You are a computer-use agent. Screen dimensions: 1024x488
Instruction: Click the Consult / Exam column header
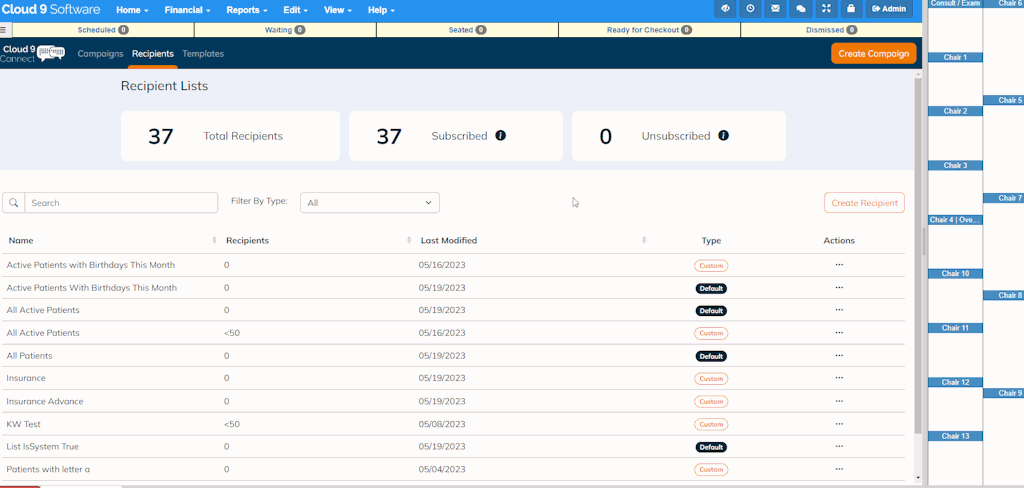pos(955,3)
